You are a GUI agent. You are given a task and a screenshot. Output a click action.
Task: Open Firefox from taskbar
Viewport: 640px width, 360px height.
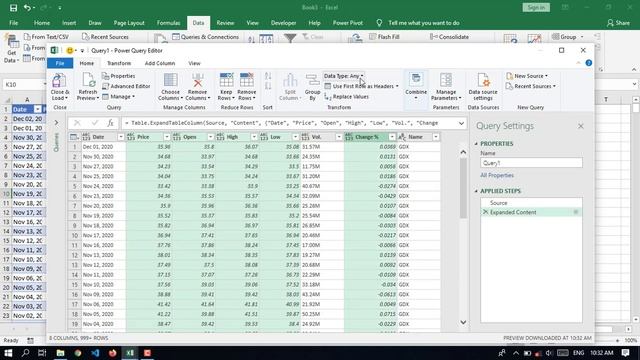click(112, 353)
